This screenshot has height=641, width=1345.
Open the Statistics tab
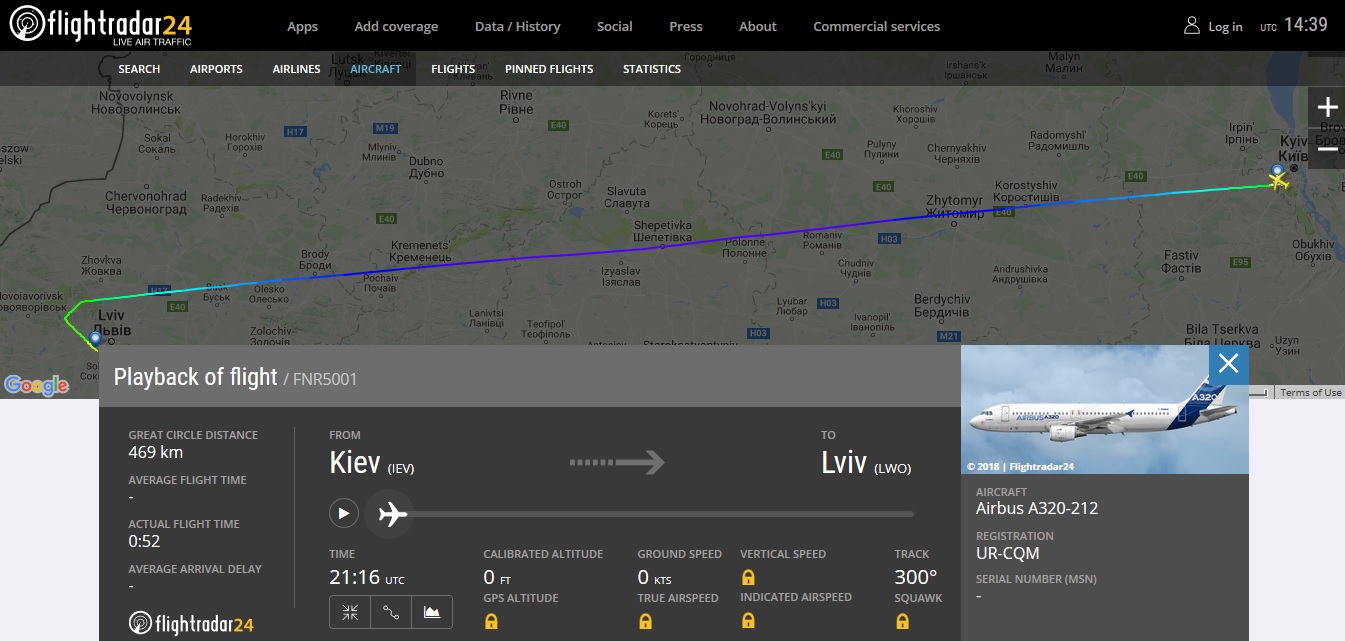coord(651,69)
